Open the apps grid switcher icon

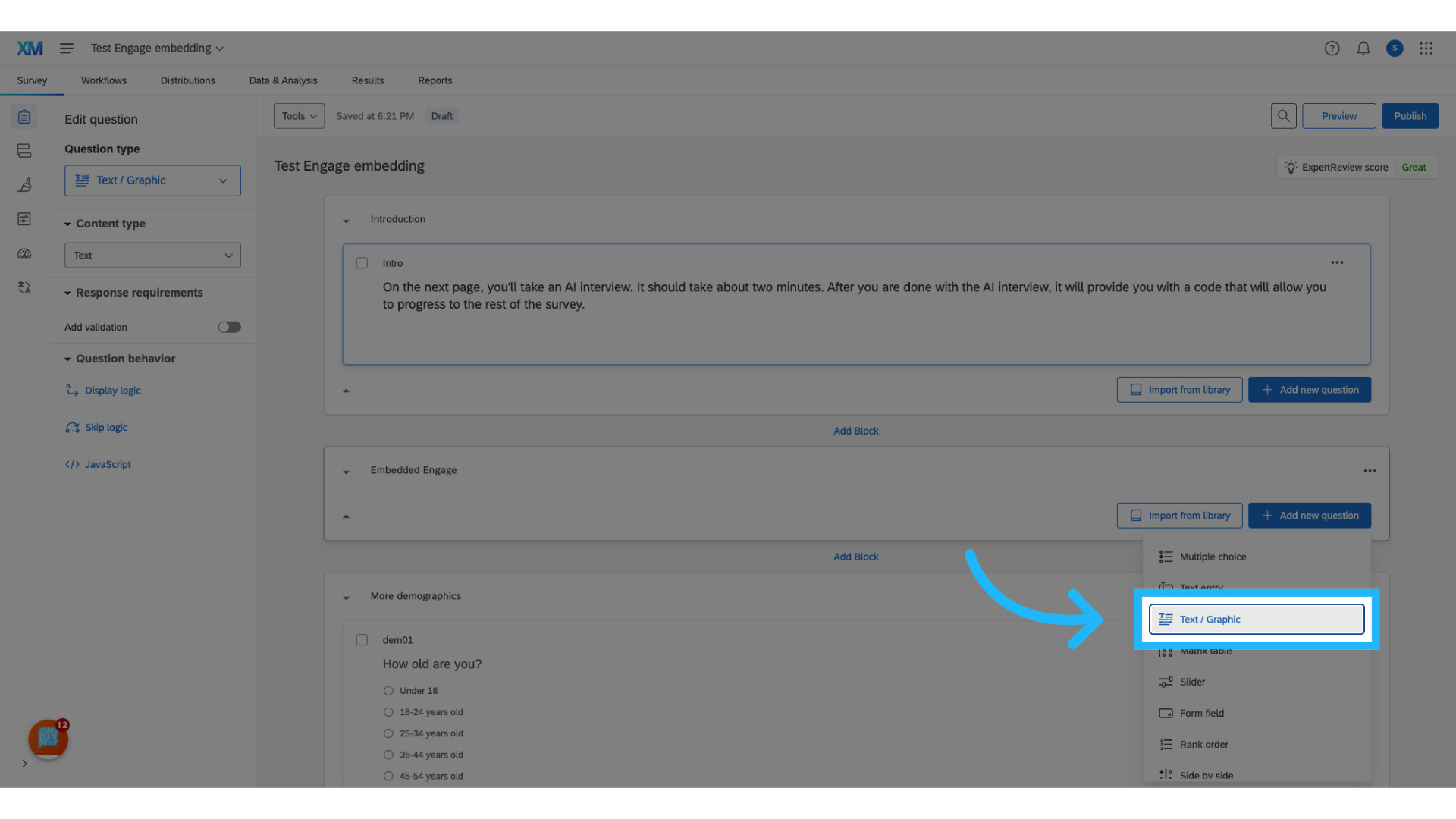pos(1426,49)
